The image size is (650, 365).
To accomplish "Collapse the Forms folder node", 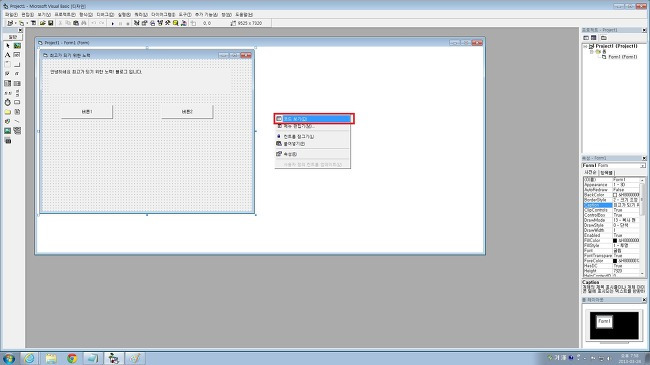I will click(592, 52).
